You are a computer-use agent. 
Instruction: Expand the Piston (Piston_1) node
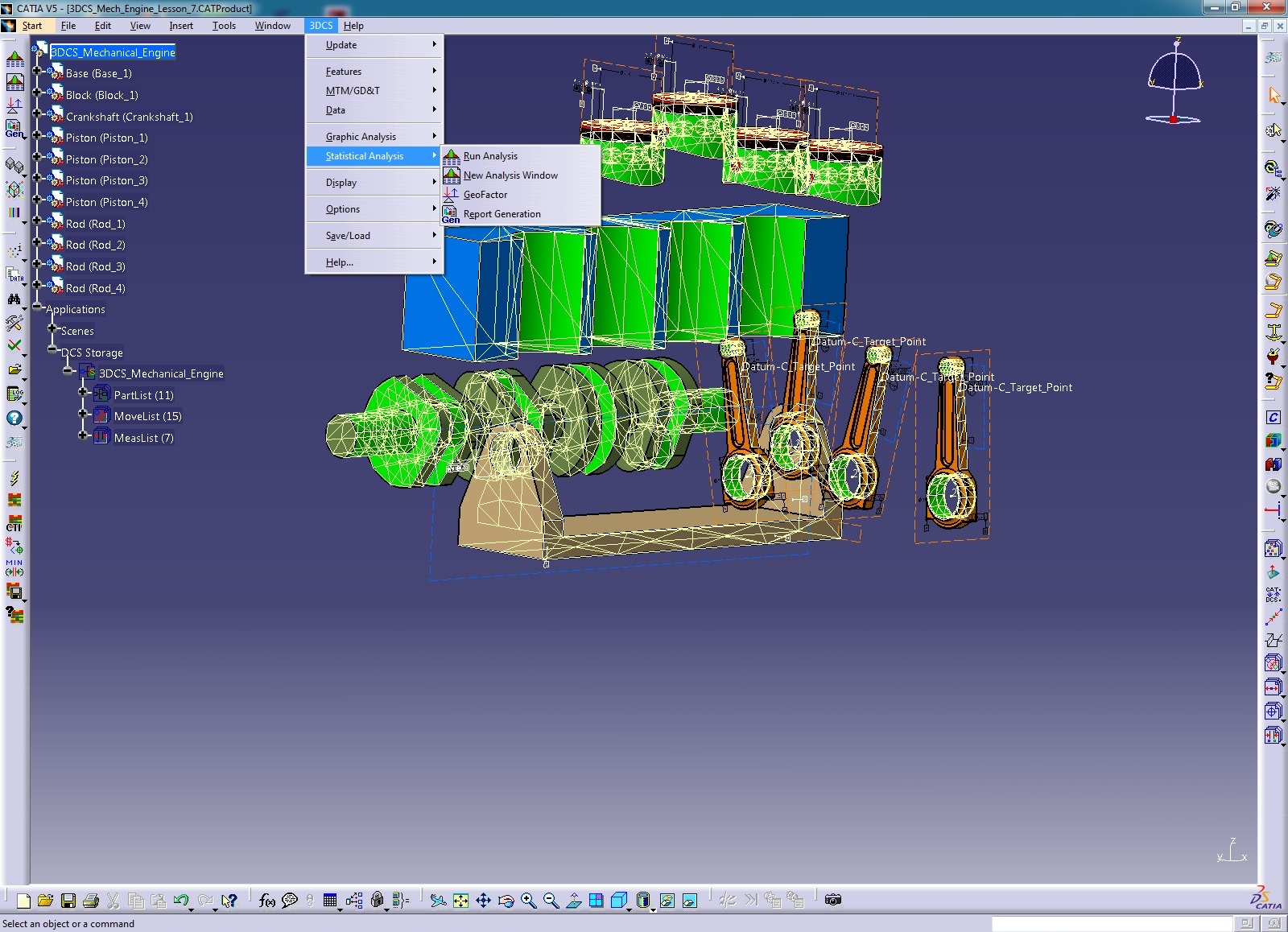(x=37, y=135)
